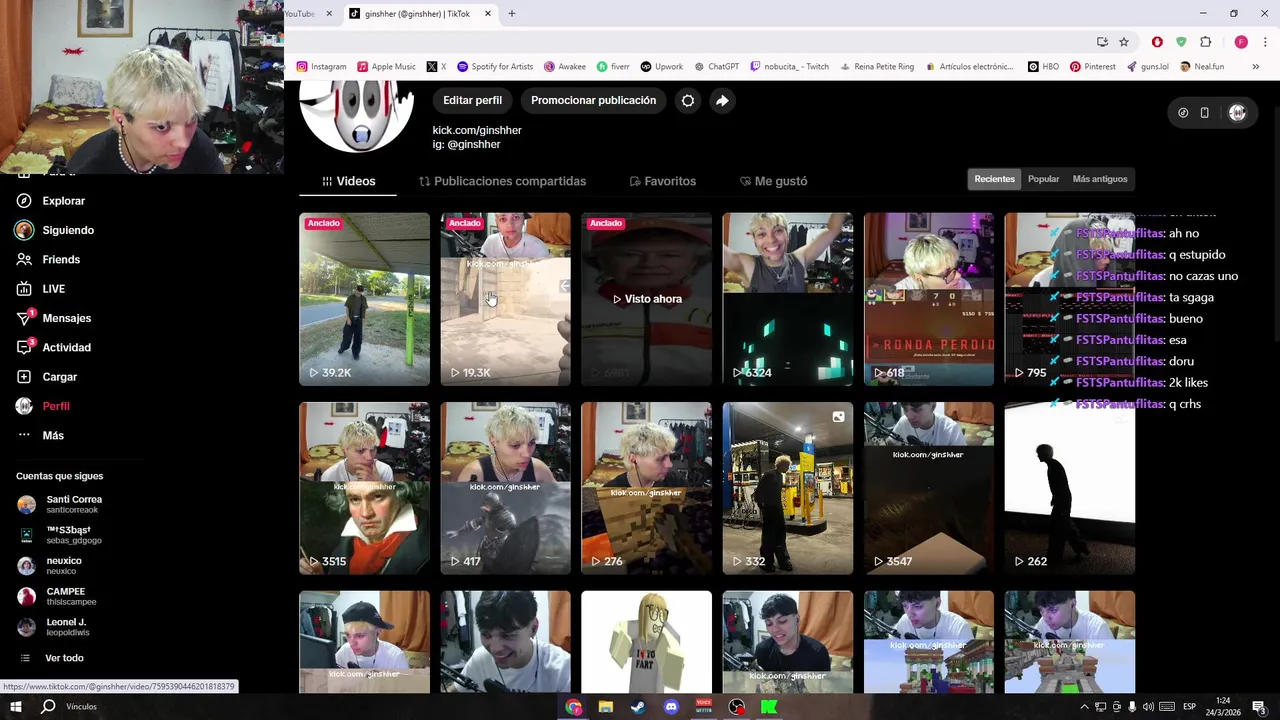Switch to Publicaciones compartidas tab
This screenshot has height=720, width=1280.
[x=502, y=181]
